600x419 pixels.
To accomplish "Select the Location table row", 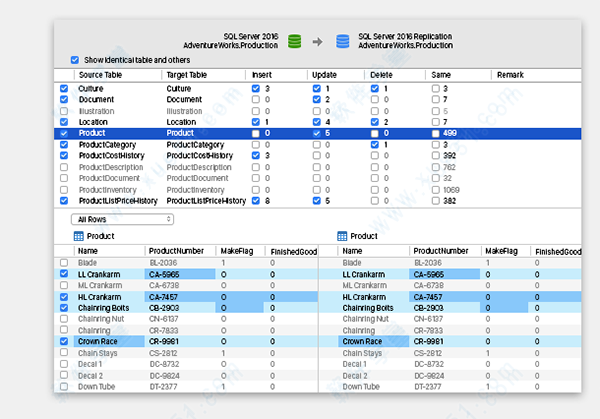I will point(96,122).
